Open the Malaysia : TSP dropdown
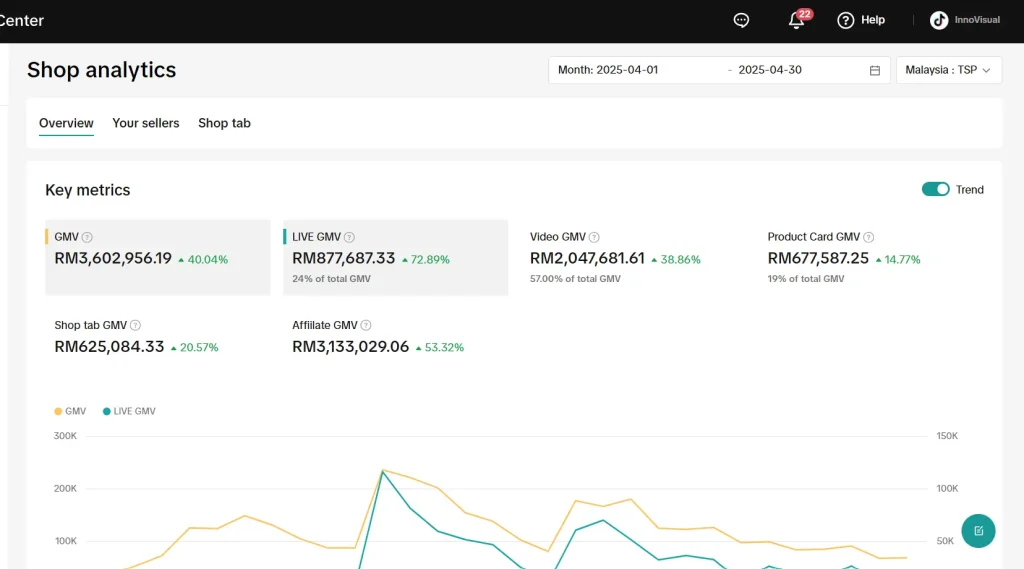Image resolution: width=1024 pixels, height=569 pixels. point(948,70)
